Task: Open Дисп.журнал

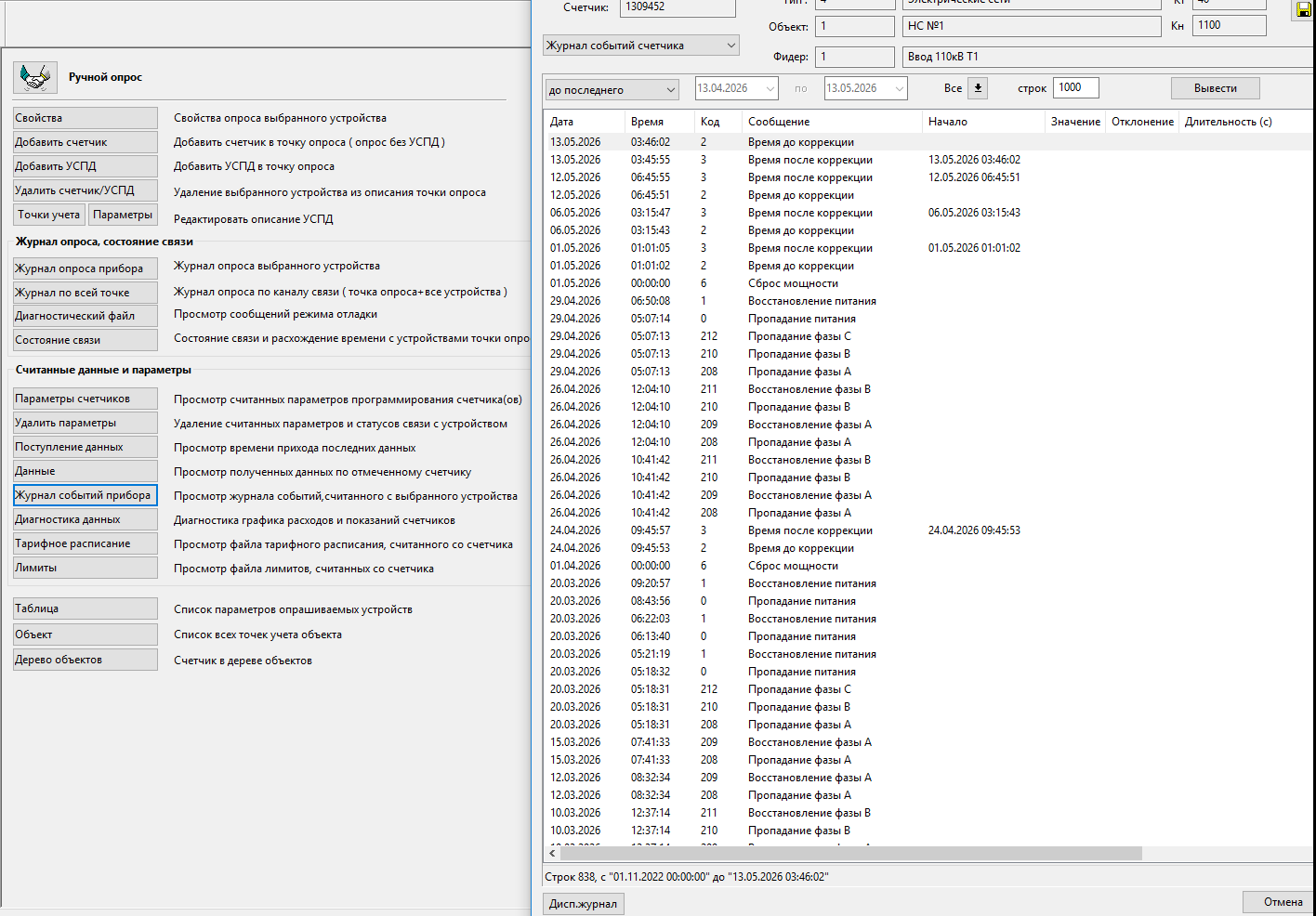Action: click(583, 904)
